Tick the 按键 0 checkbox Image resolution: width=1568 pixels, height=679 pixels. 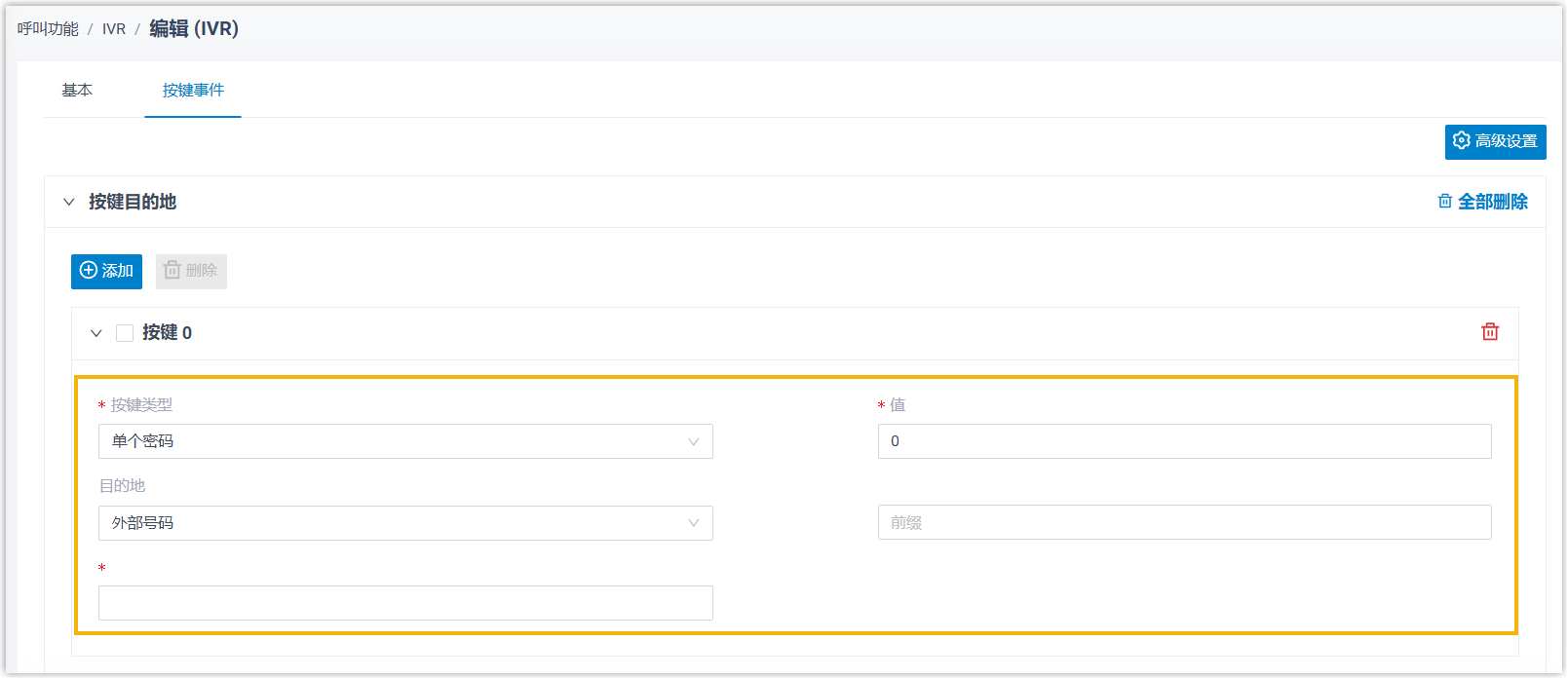point(125,333)
